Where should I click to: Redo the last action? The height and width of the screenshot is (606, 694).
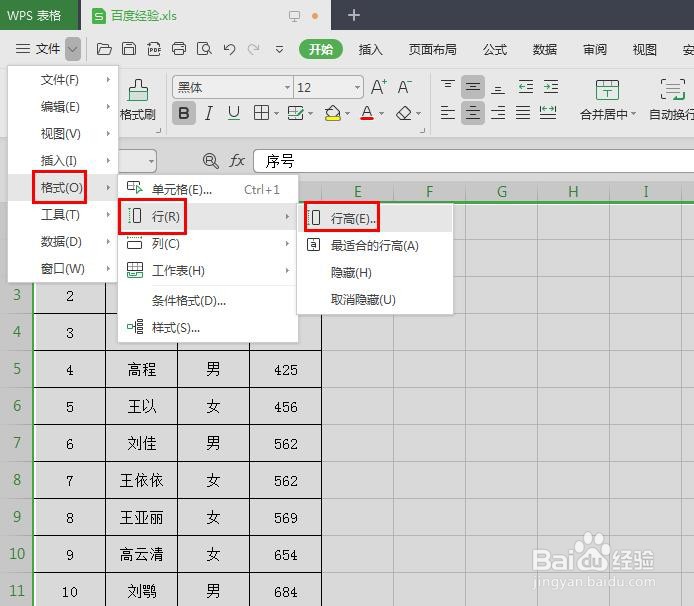(254, 49)
